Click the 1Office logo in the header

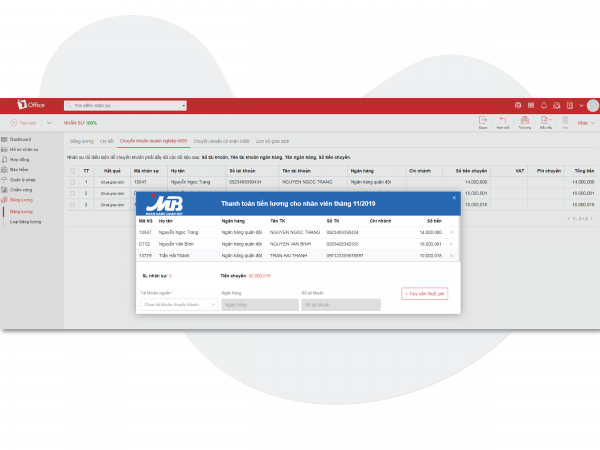pyautogui.click(x=31, y=104)
